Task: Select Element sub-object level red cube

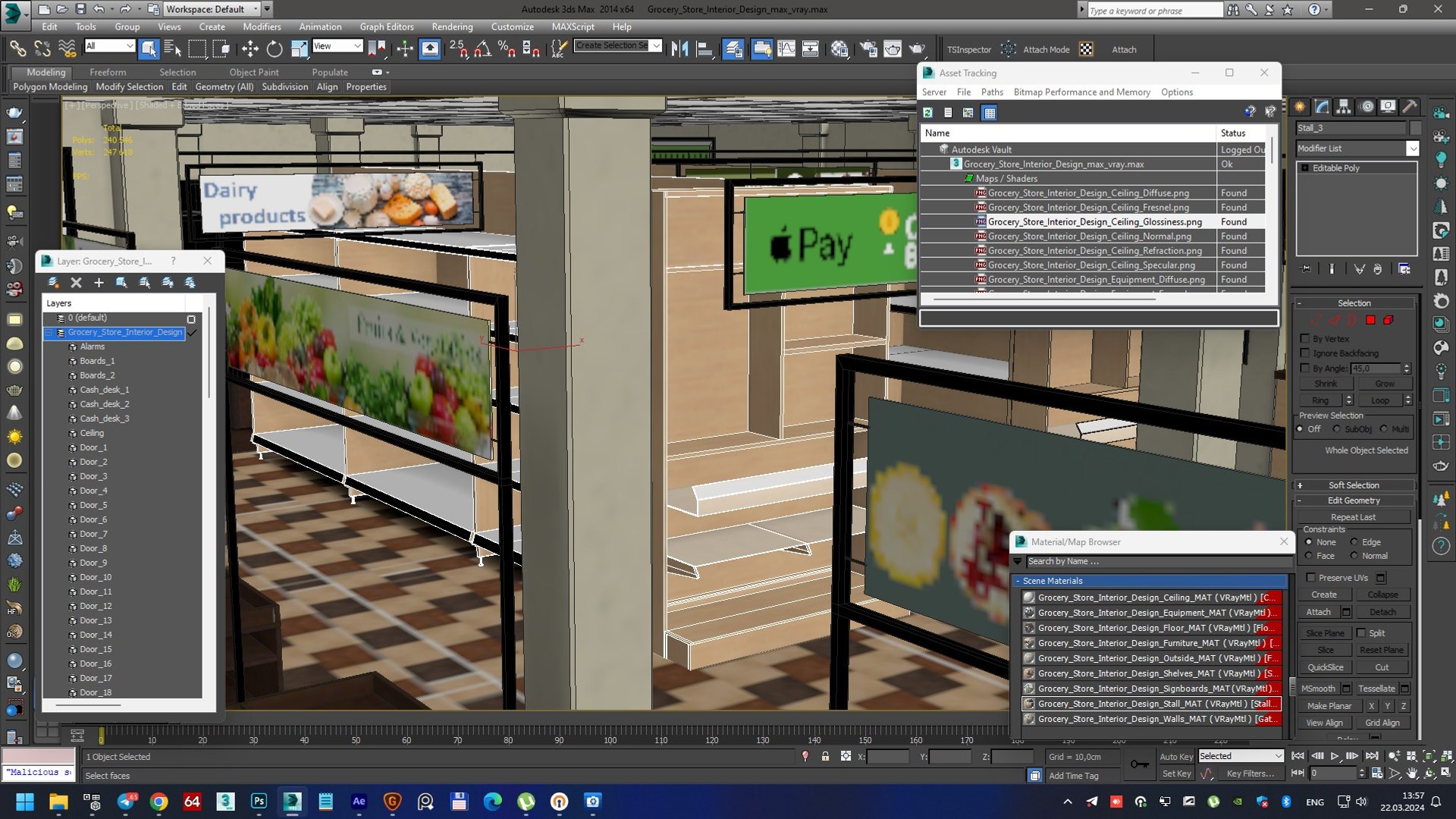Action: [x=1389, y=320]
